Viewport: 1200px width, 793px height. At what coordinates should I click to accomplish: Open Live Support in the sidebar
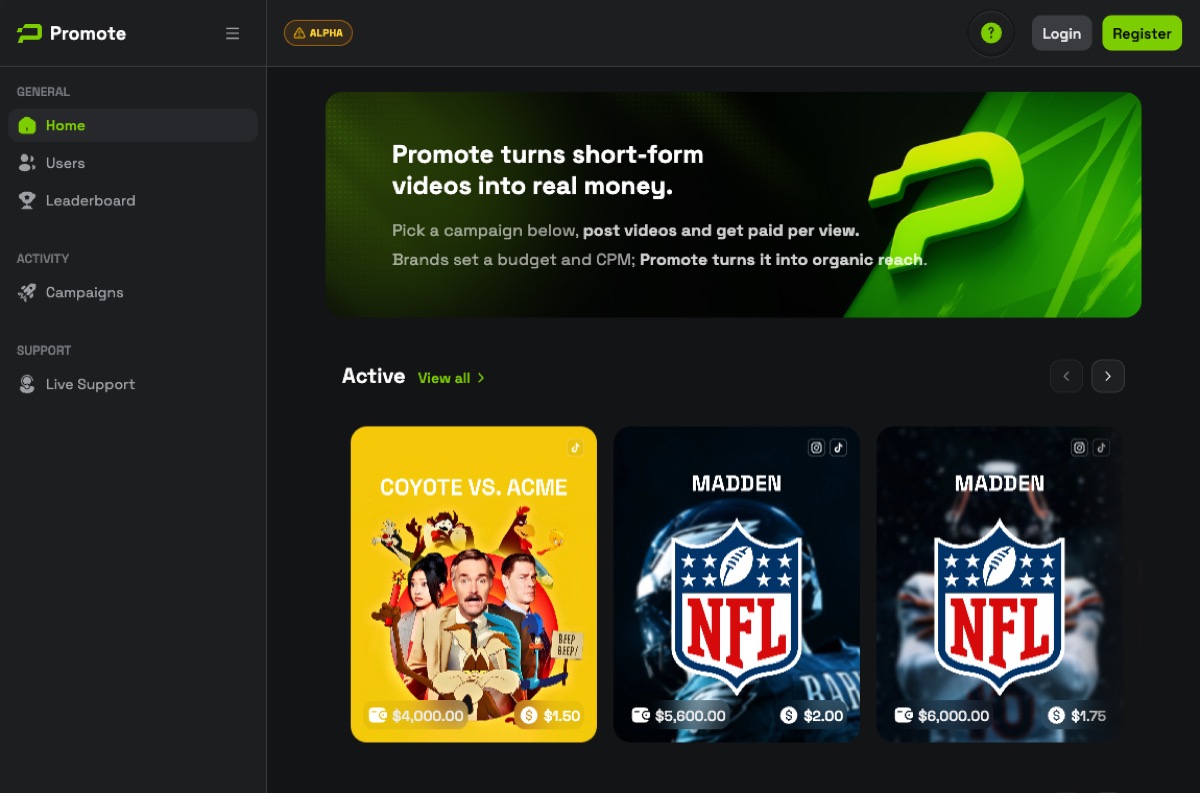pyautogui.click(x=133, y=384)
